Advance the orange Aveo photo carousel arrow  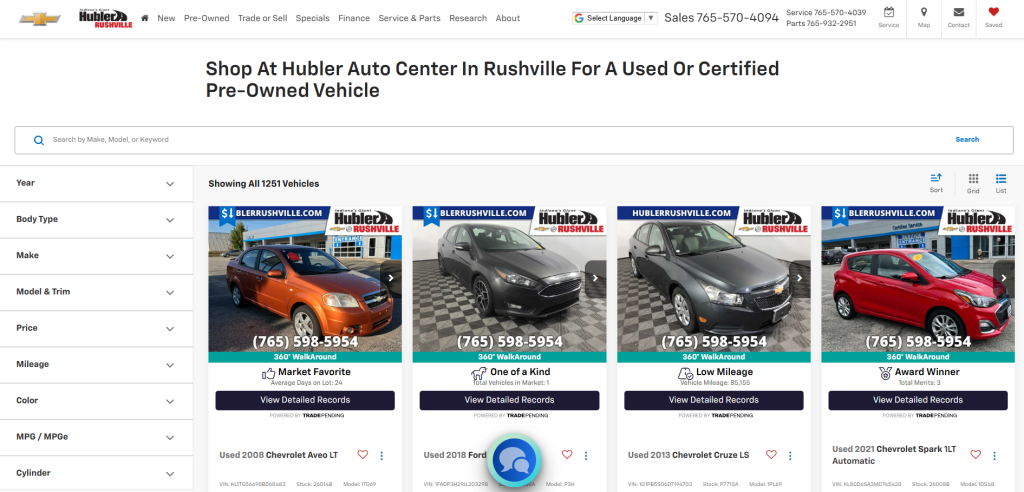(390, 278)
